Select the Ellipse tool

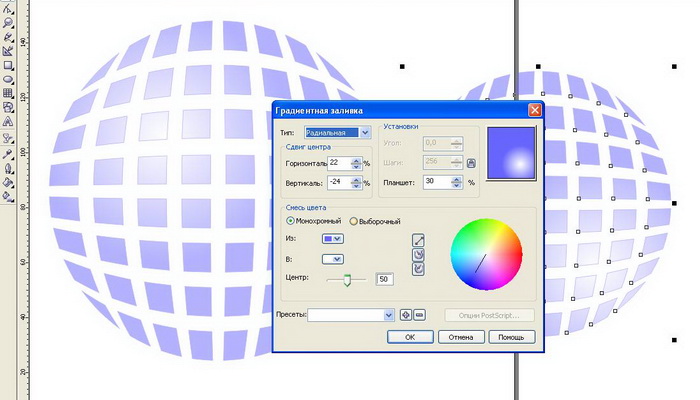point(8,79)
